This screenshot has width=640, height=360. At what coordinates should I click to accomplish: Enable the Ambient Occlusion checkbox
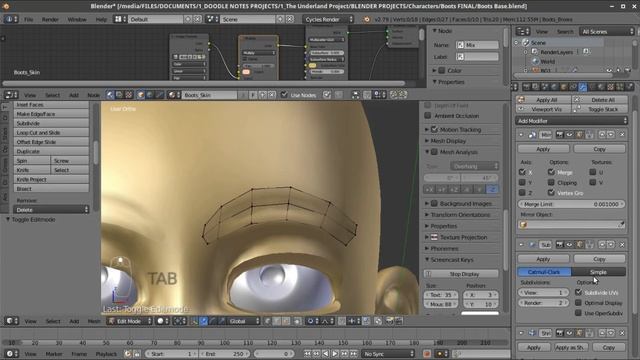click(x=428, y=116)
